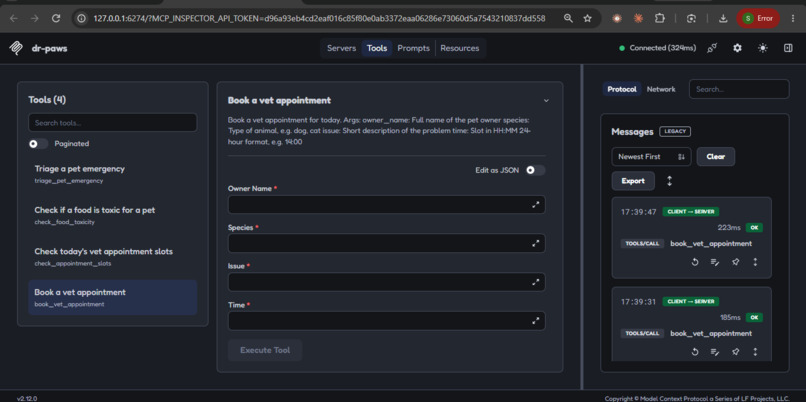The height and width of the screenshot is (402, 806).
Task: Reload the browser page
Action: click(57, 19)
